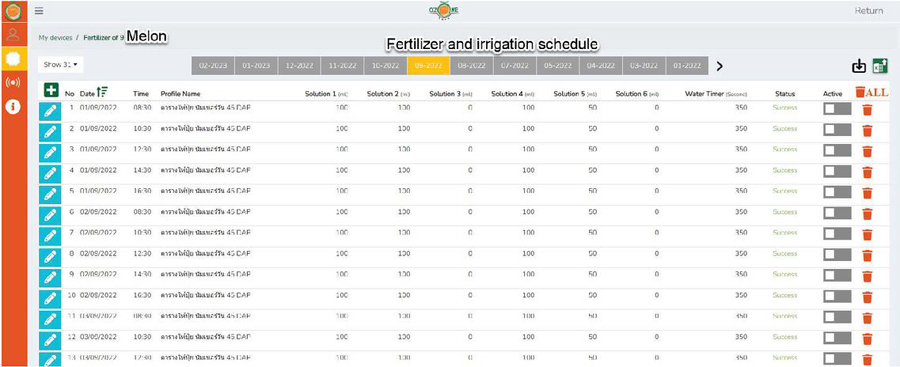The width and height of the screenshot is (900, 367).
Task: Toggle the Active switch for row 2
Action: [837, 130]
